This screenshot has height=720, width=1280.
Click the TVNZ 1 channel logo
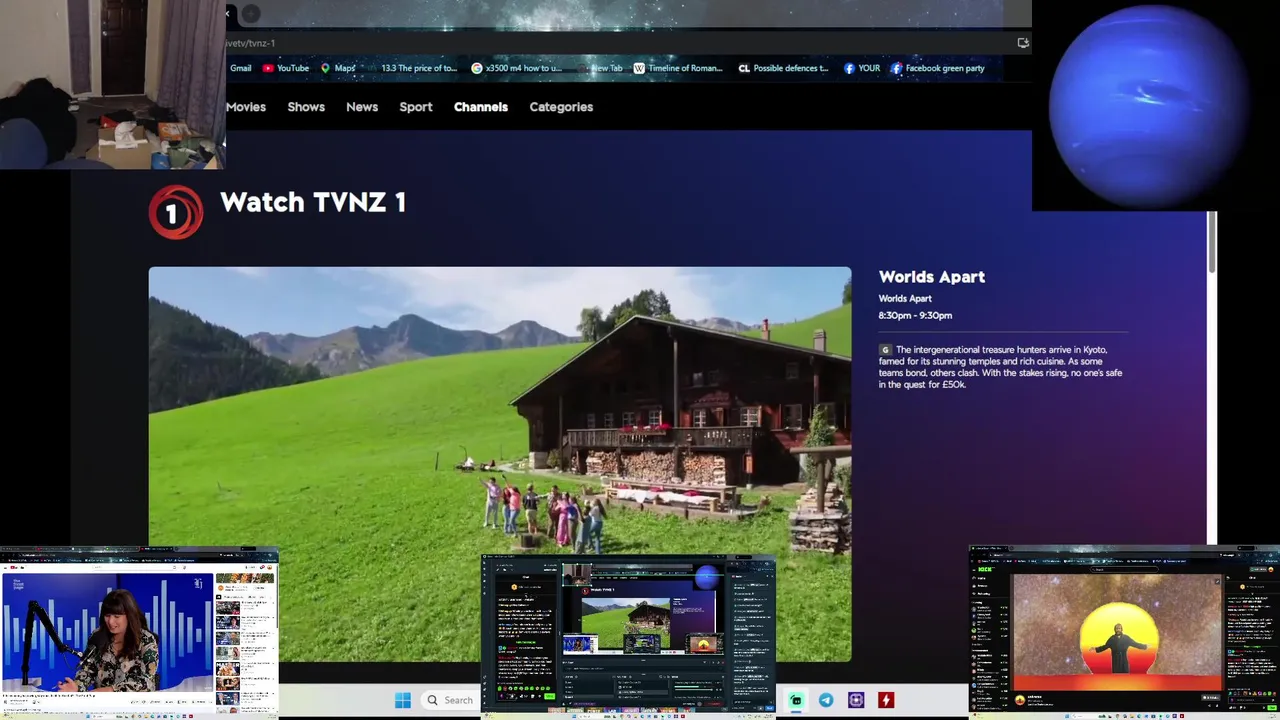pyautogui.click(x=176, y=212)
